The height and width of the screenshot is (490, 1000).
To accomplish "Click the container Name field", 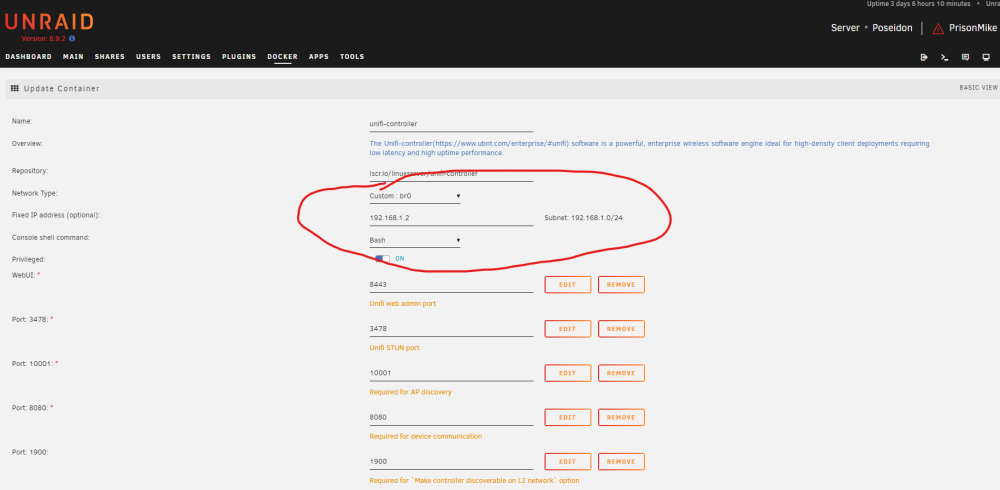I will pyautogui.click(x=451, y=124).
